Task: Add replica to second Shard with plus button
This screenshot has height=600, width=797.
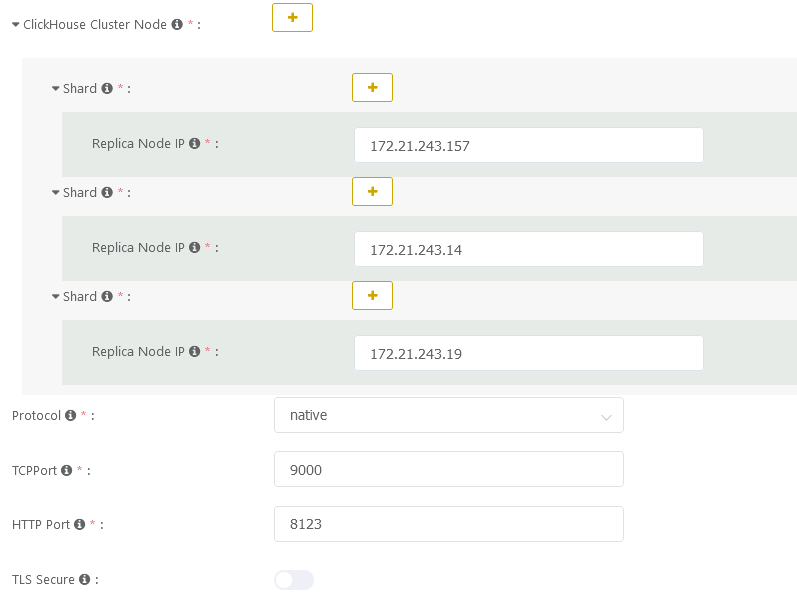Action: pos(372,192)
